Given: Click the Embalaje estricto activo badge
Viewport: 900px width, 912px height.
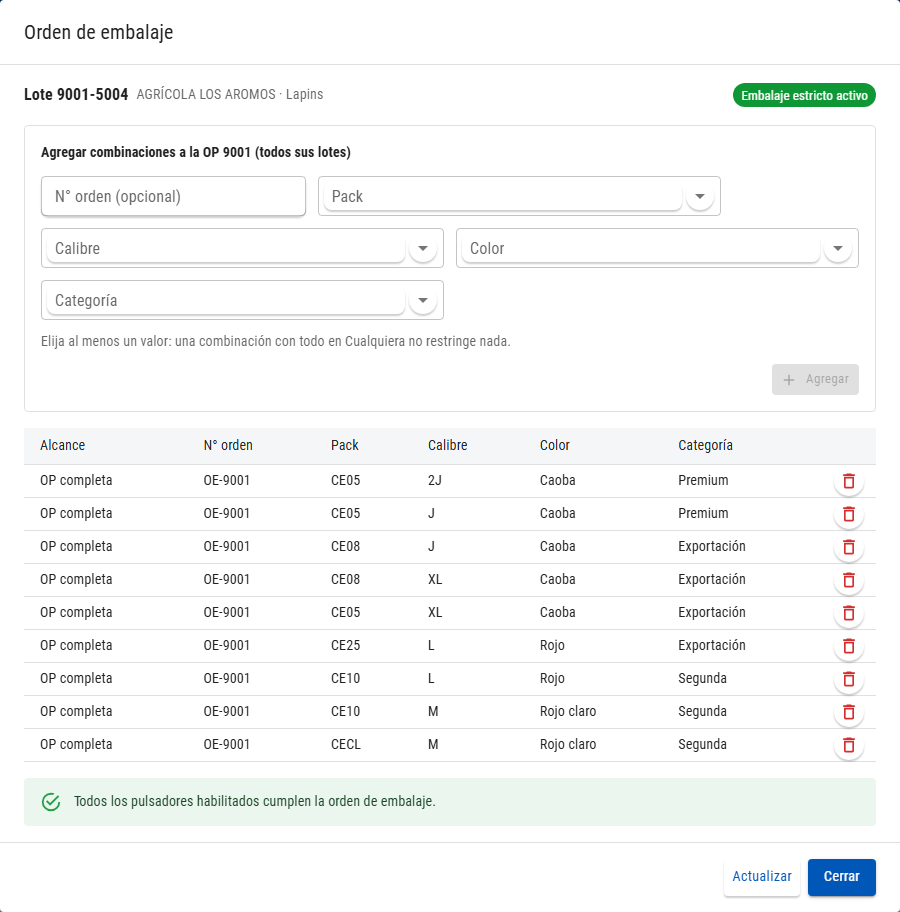Looking at the screenshot, I should point(804,95).
